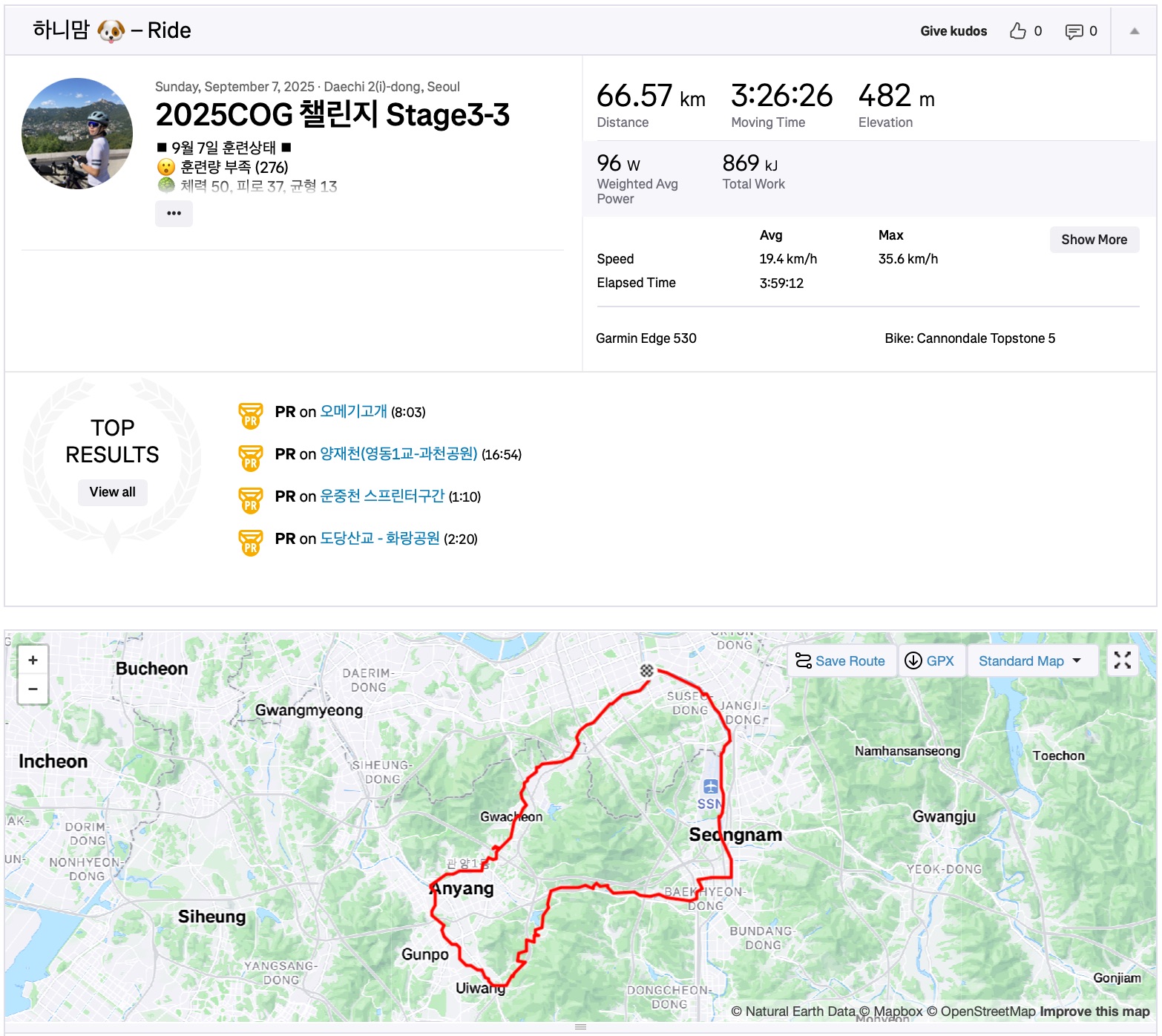Collapse the activity card with the up arrow
The height and width of the screenshot is (1036, 1162).
(x=1134, y=30)
